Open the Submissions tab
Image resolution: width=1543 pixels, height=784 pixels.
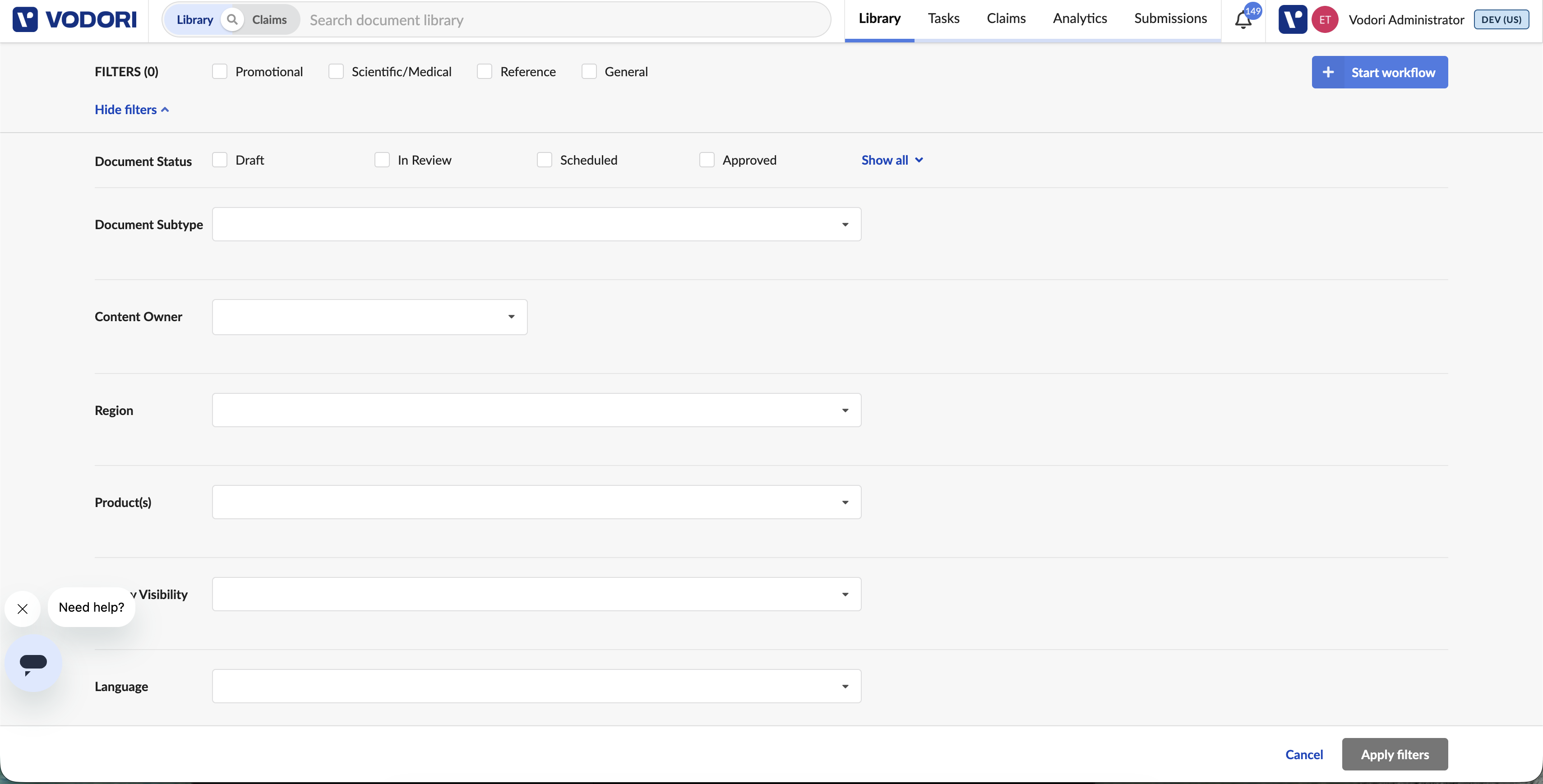1170,19
